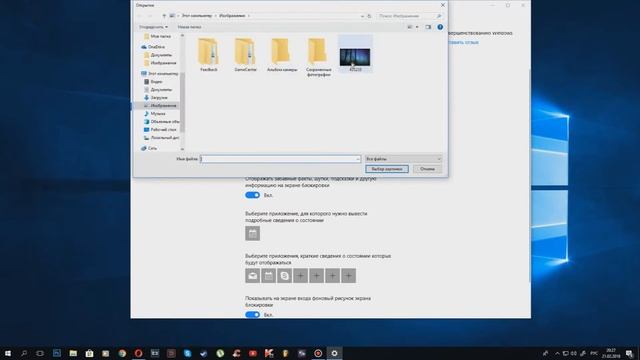Open the Альбом камеры folder
The width and height of the screenshot is (640, 360).
[282, 55]
